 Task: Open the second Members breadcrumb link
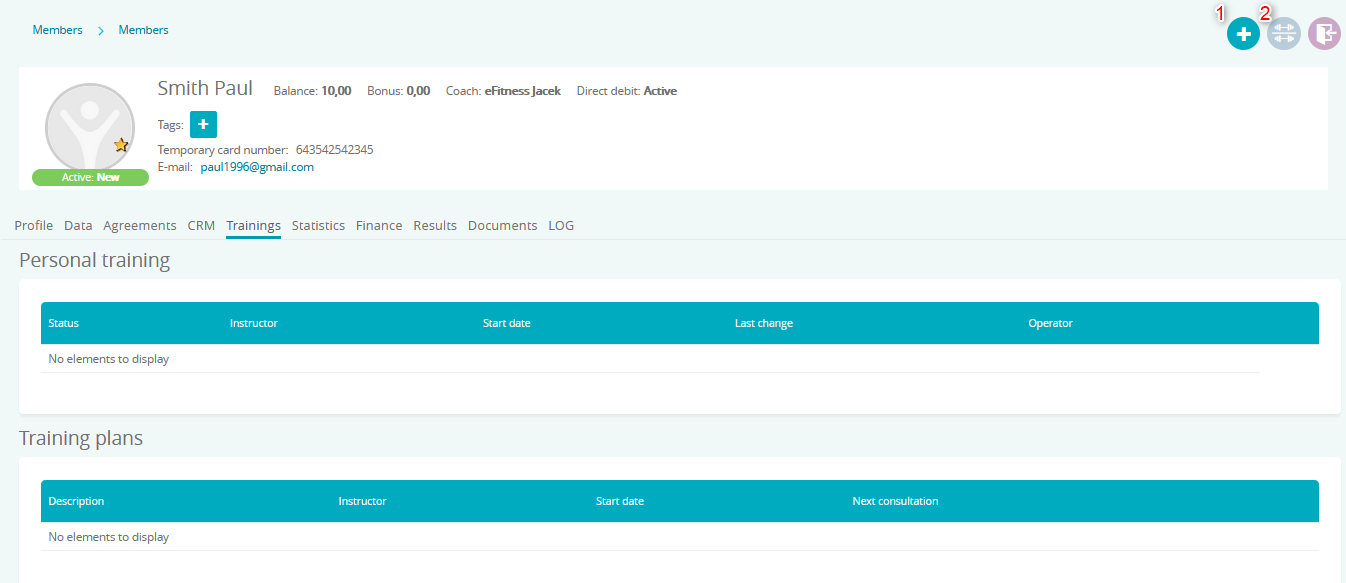[x=143, y=30]
